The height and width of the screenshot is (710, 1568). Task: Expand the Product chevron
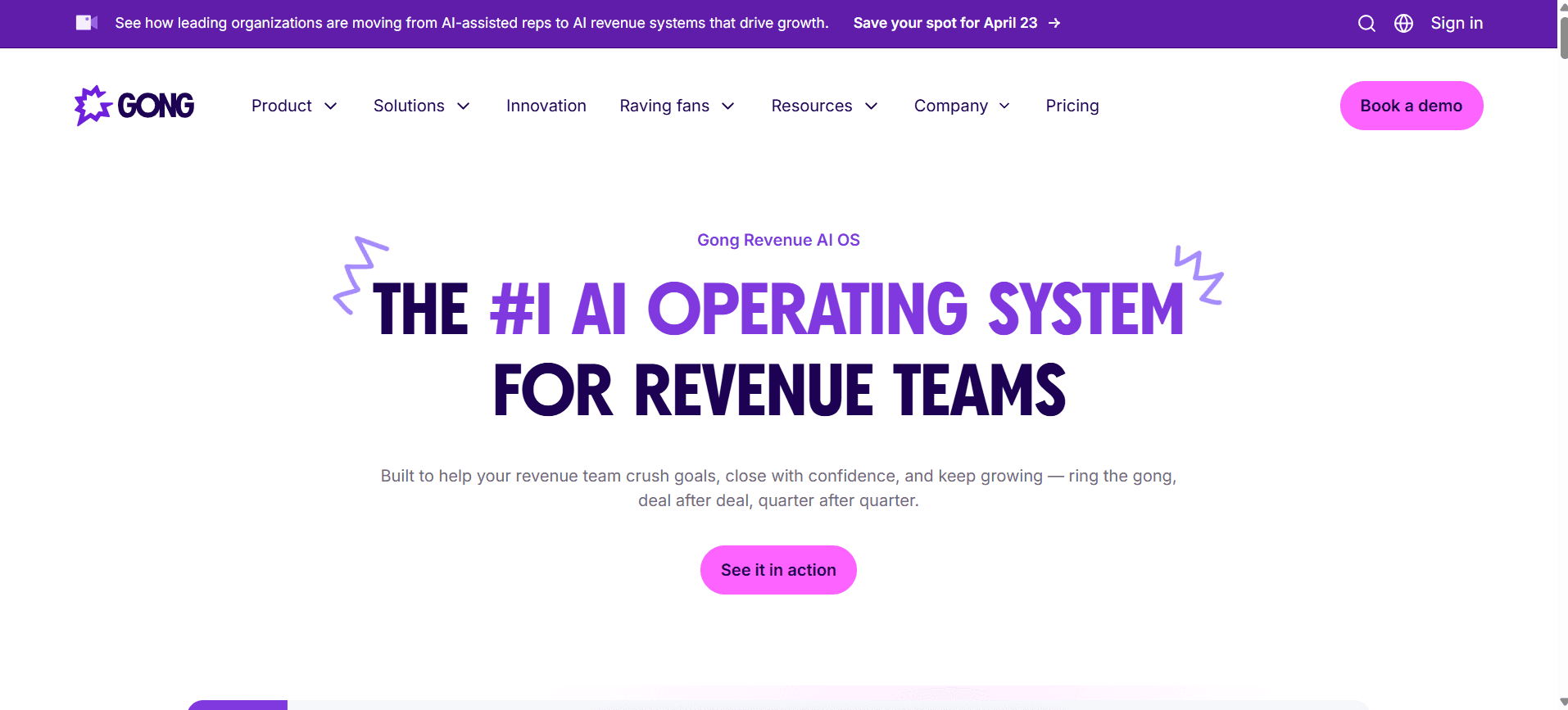tap(330, 106)
